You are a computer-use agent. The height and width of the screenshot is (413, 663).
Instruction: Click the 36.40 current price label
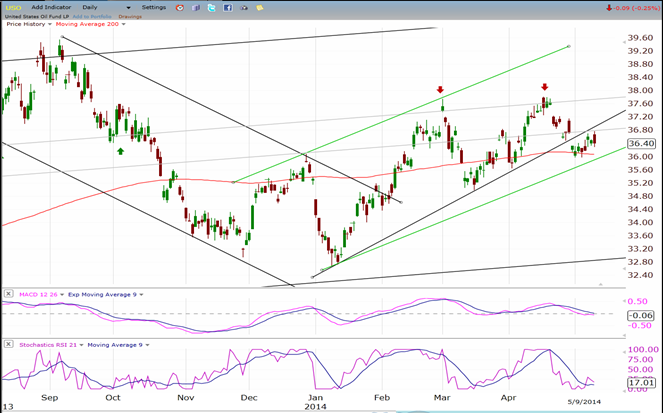click(x=641, y=144)
